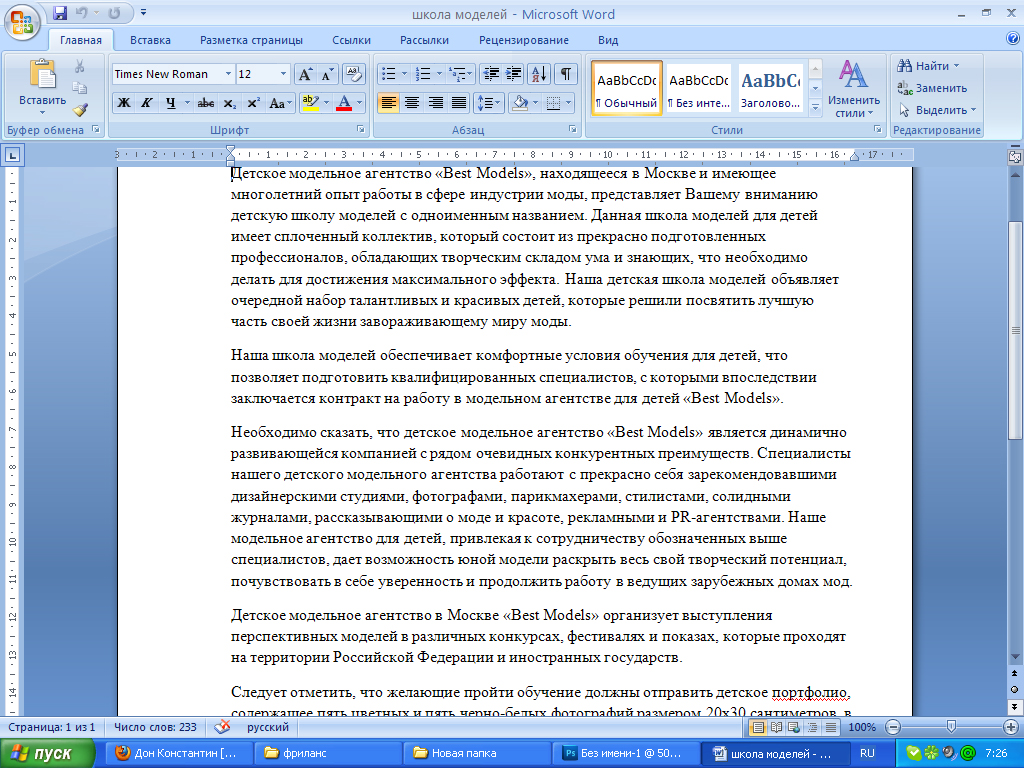Switch to Full Screen Reading view
The image size is (1024, 768).
[776, 727]
